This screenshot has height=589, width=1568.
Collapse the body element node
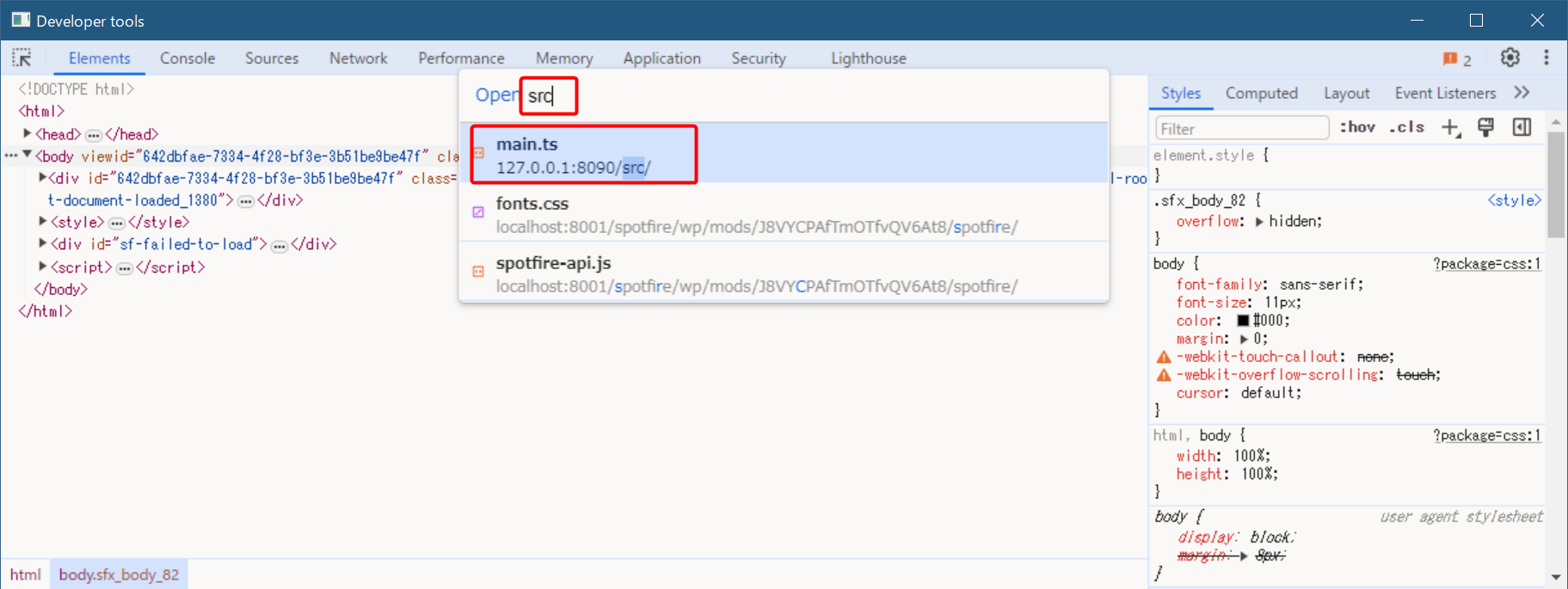[x=28, y=156]
